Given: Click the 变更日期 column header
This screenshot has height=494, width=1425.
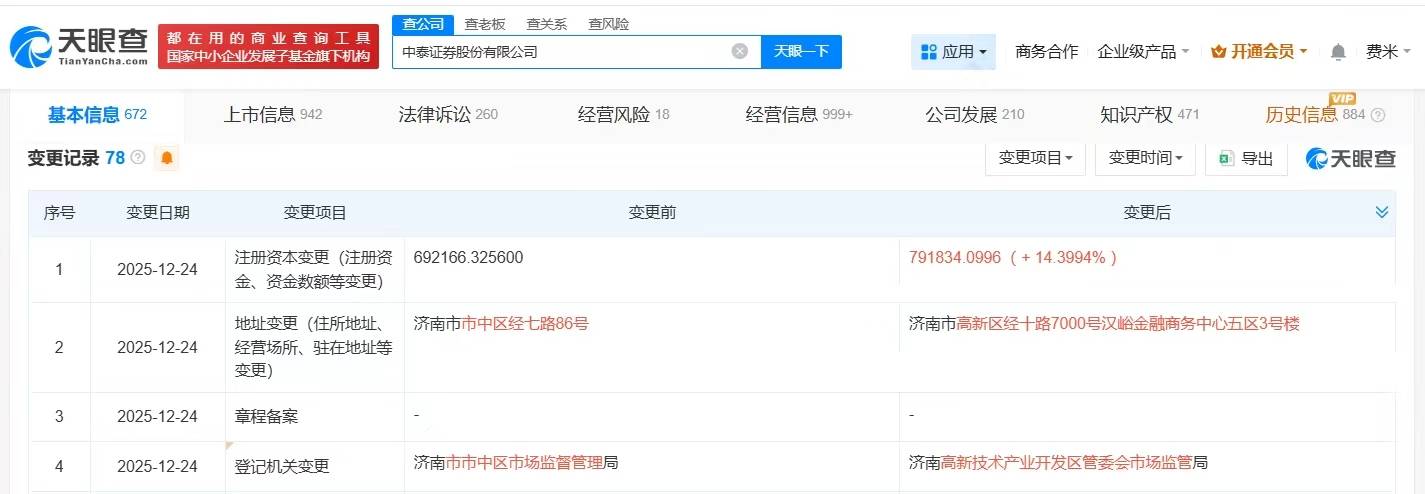Looking at the screenshot, I should click(157, 213).
